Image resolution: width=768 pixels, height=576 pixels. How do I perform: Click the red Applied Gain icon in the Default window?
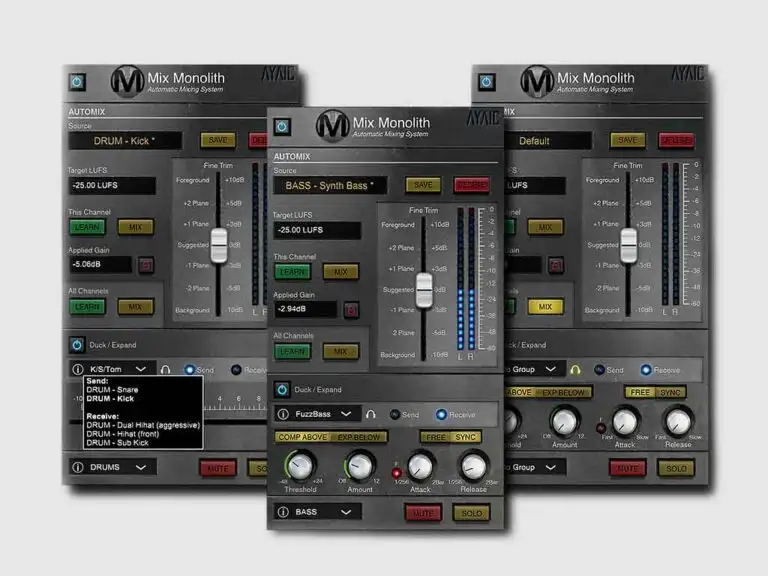tap(555, 265)
